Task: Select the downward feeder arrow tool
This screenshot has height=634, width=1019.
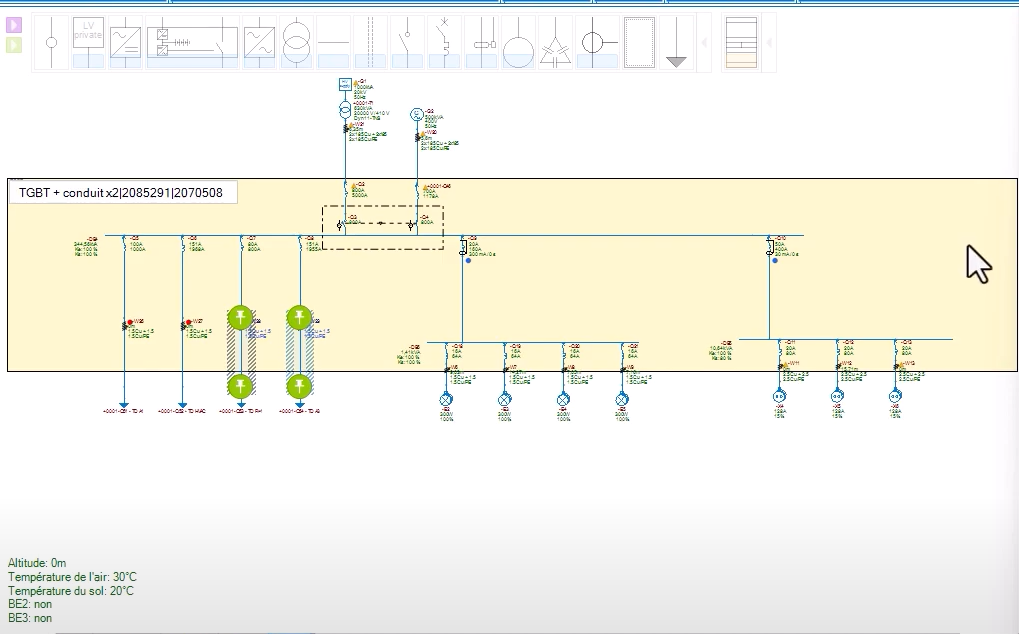Action: tap(678, 42)
